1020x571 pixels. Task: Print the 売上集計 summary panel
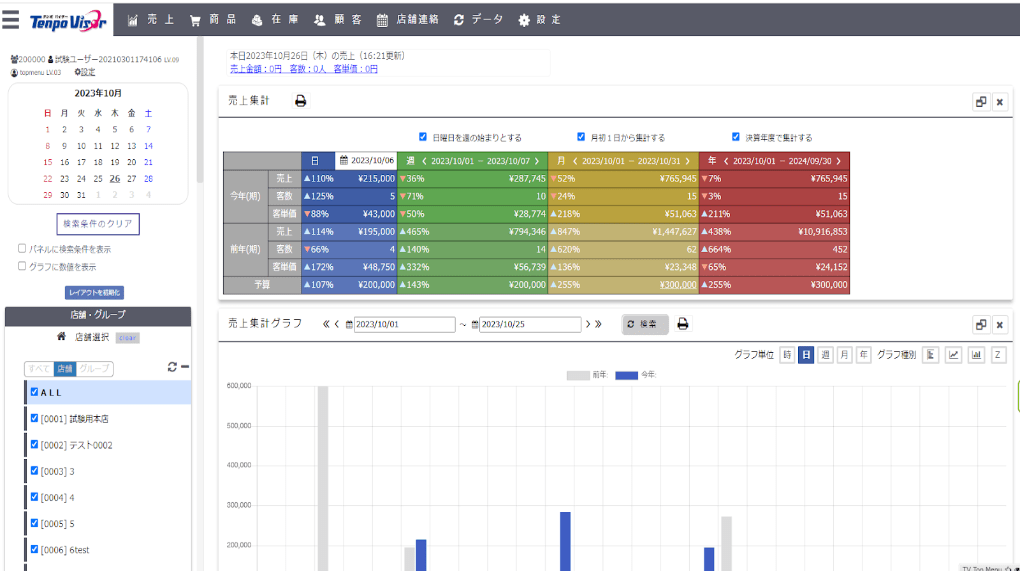tap(300, 101)
